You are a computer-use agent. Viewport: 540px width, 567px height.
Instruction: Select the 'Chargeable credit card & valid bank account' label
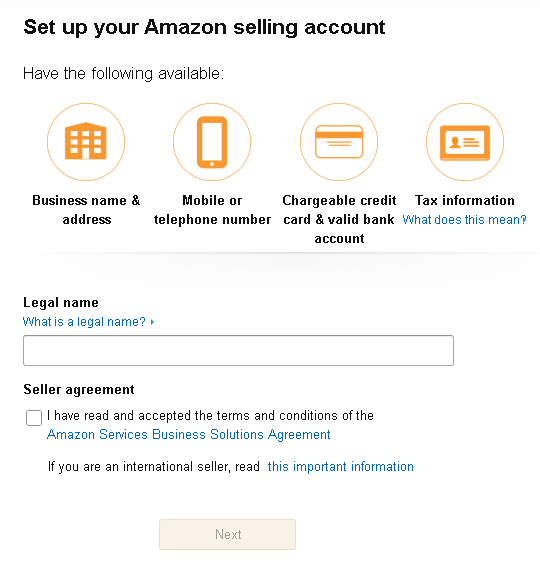coord(339,219)
